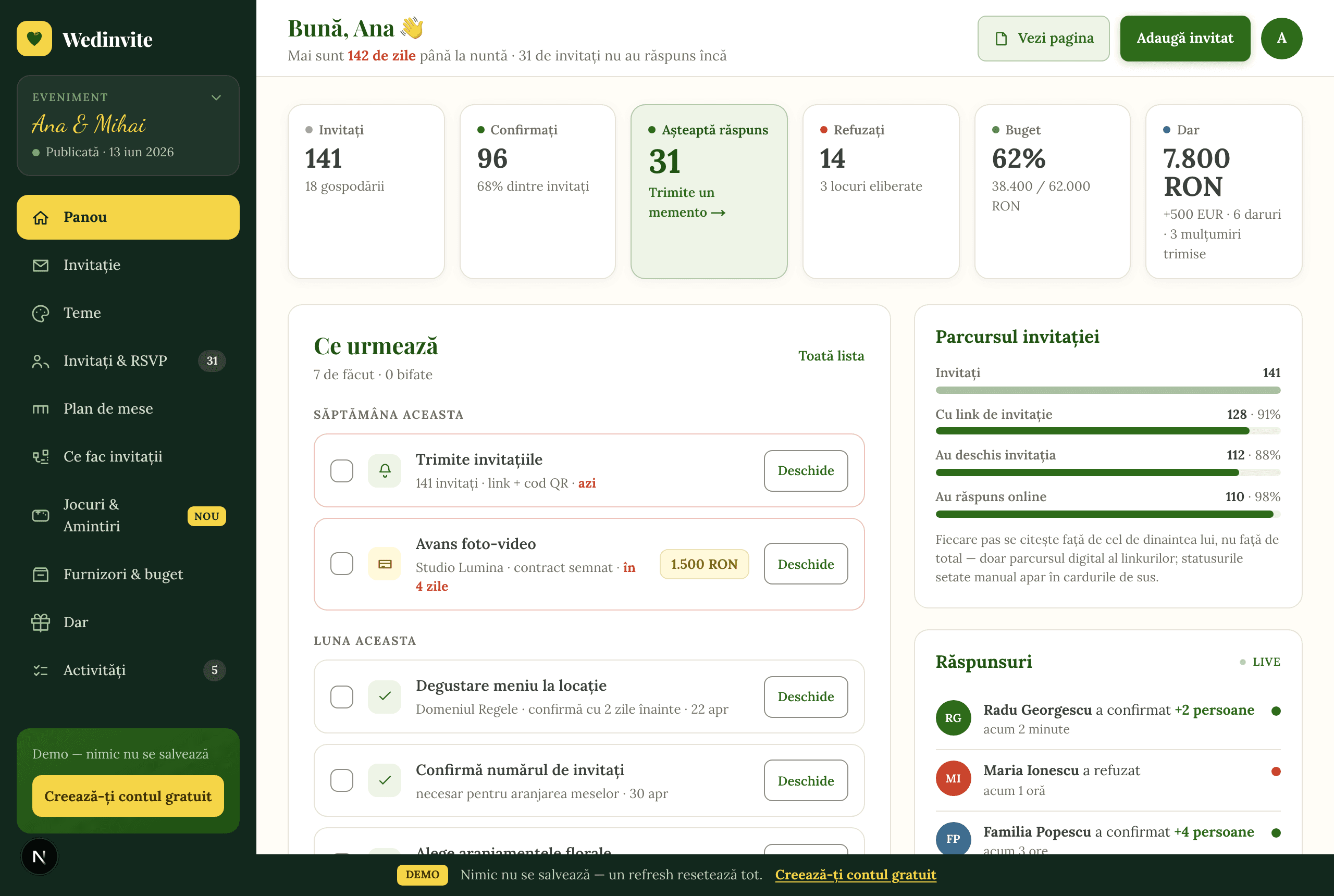
Task: Open the Teme section
Action: [x=128, y=313]
